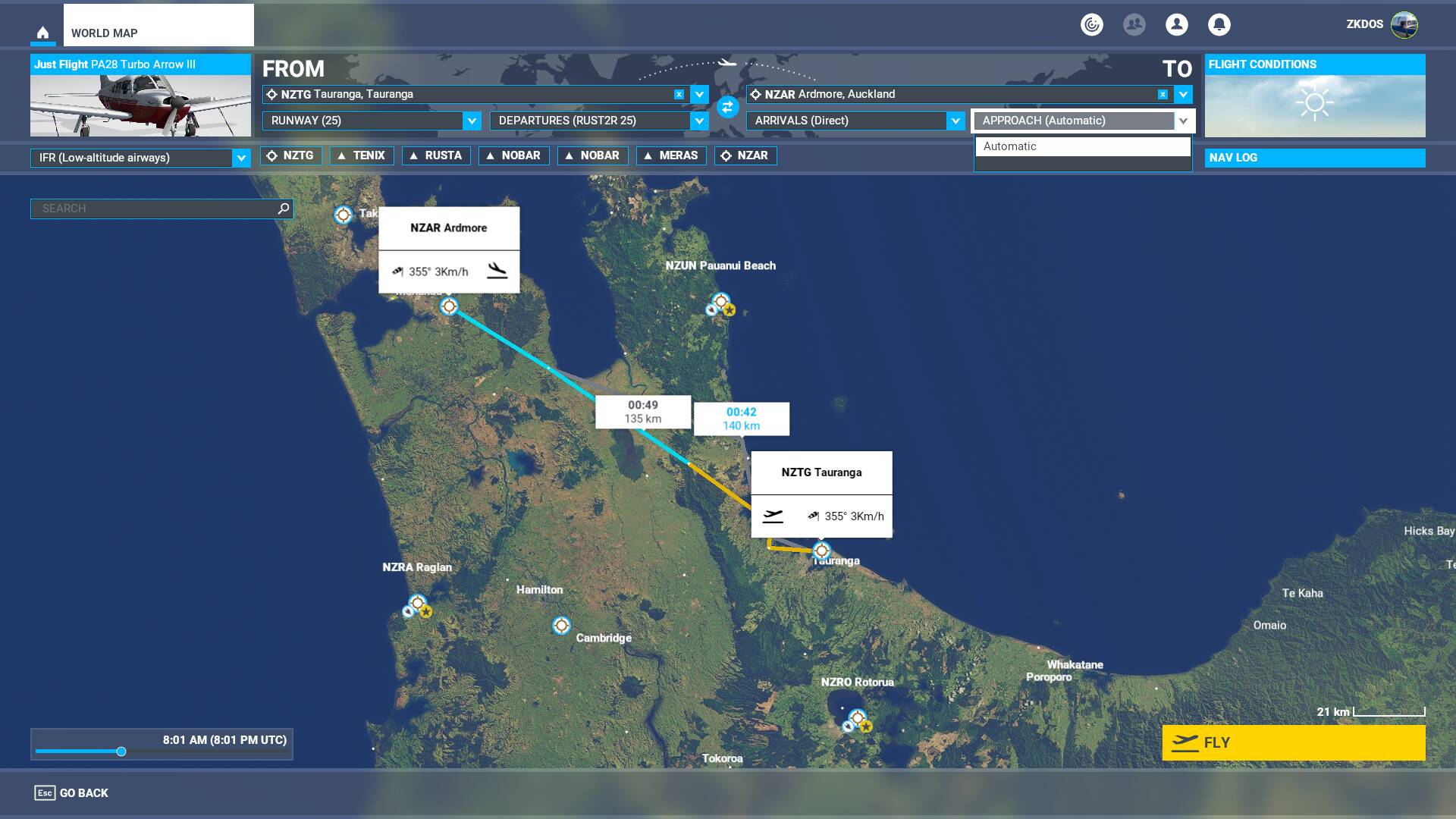The width and height of the screenshot is (1456, 819).
Task: Click the landing icon in NZAR Ardmore popup
Action: (497, 271)
